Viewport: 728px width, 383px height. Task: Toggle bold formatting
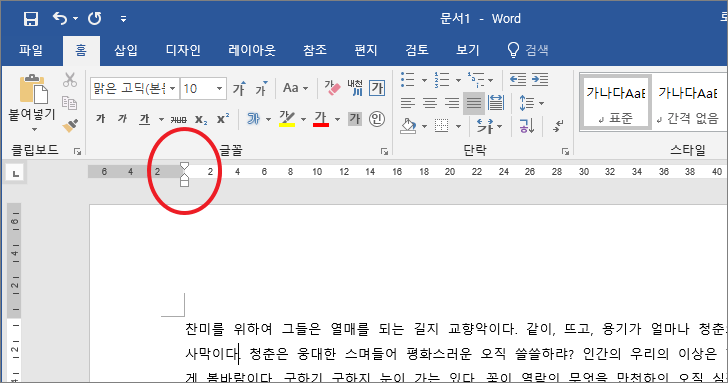click(x=100, y=119)
